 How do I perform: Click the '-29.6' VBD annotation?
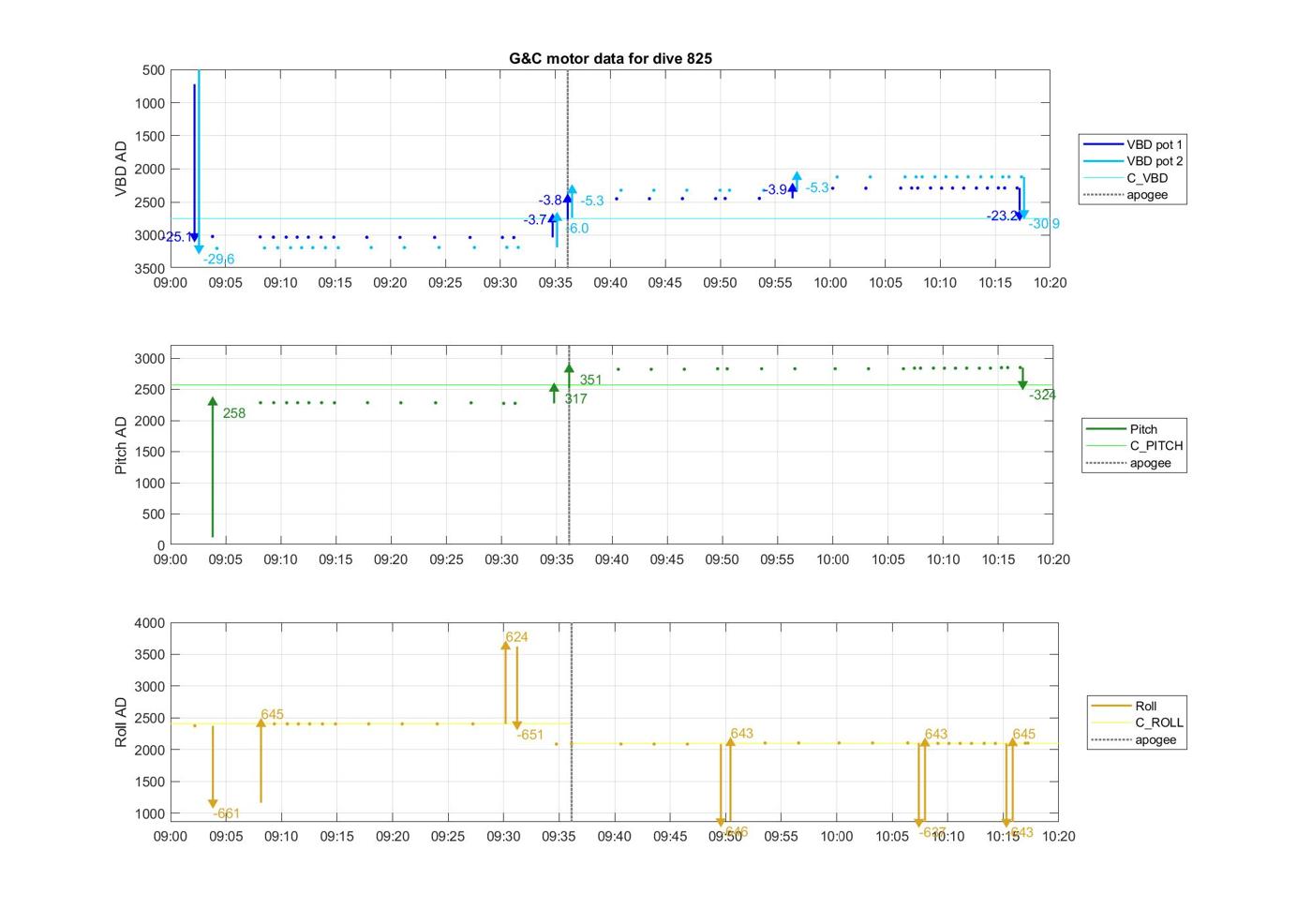pyautogui.click(x=219, y=260)
